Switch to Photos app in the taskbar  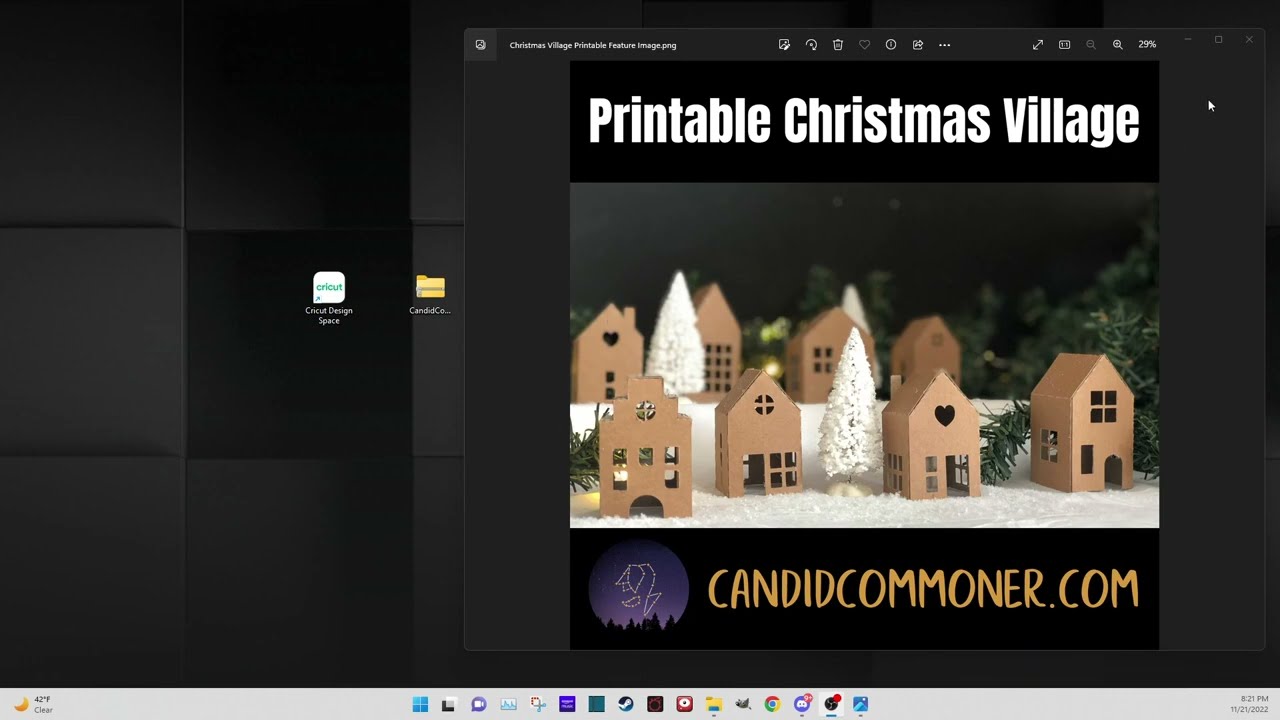coord(860,704)
